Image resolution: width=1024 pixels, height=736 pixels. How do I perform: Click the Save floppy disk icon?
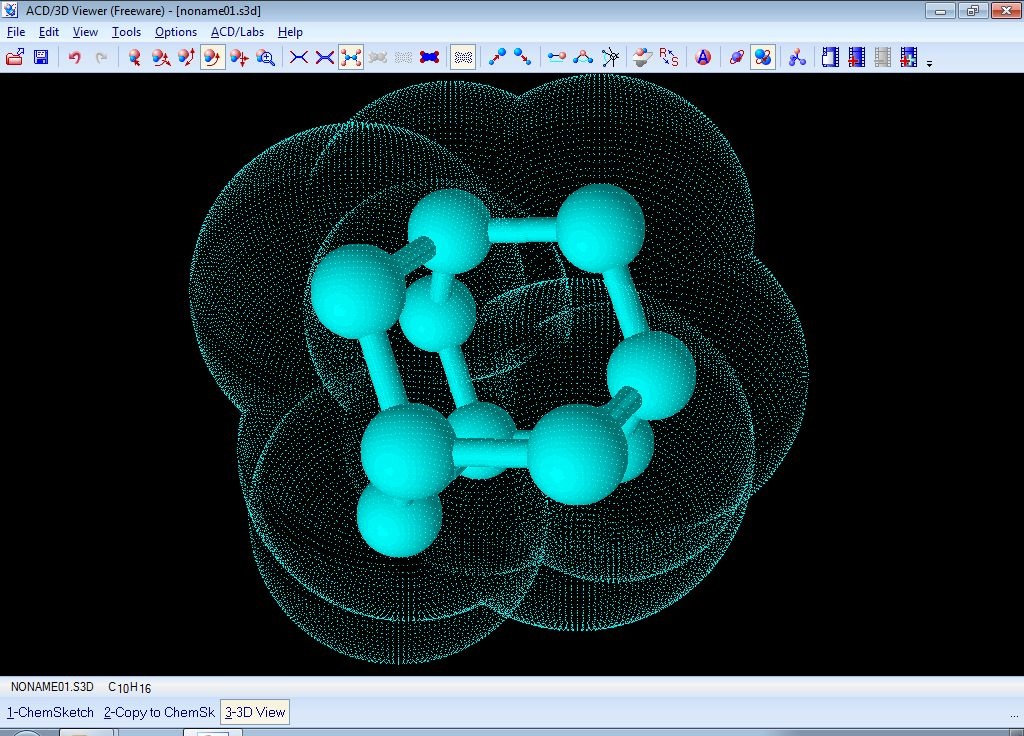[41, 57]
